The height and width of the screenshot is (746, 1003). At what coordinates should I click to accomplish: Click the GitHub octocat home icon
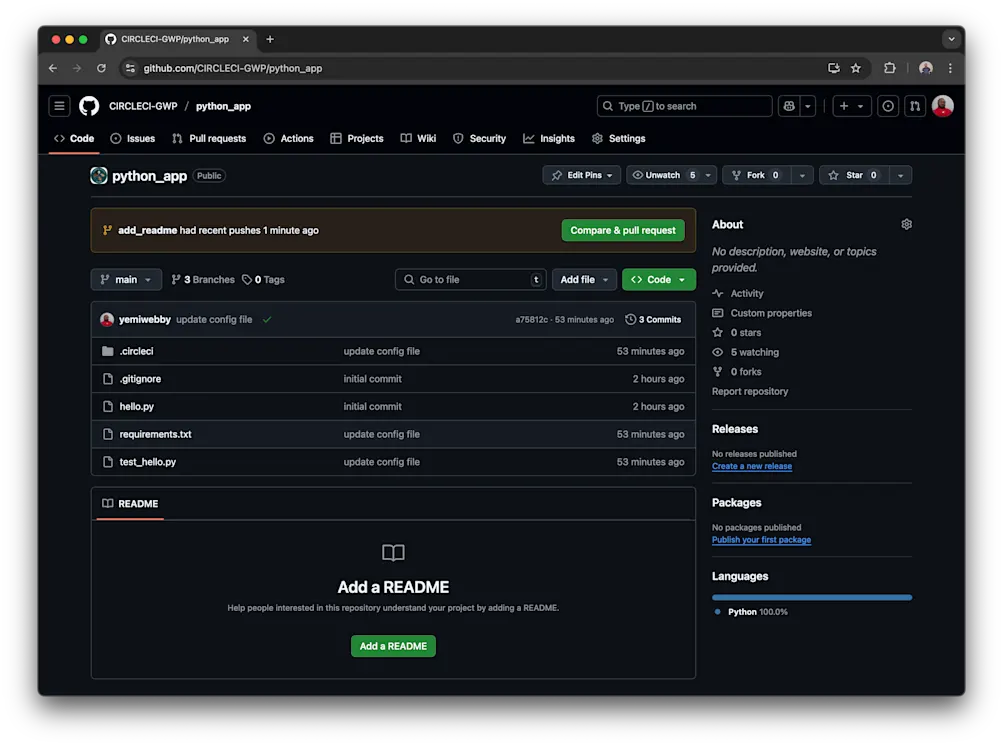88,106
